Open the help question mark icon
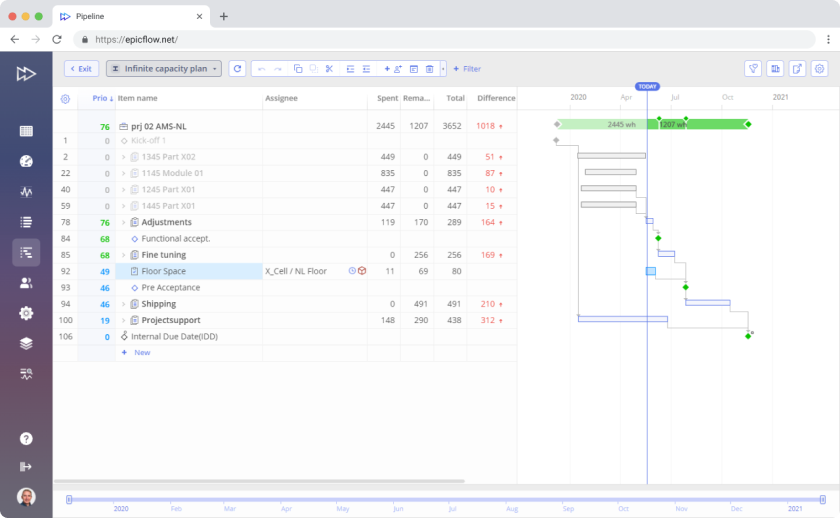Viewport: 840px width, 518px height. coord(26,439)
